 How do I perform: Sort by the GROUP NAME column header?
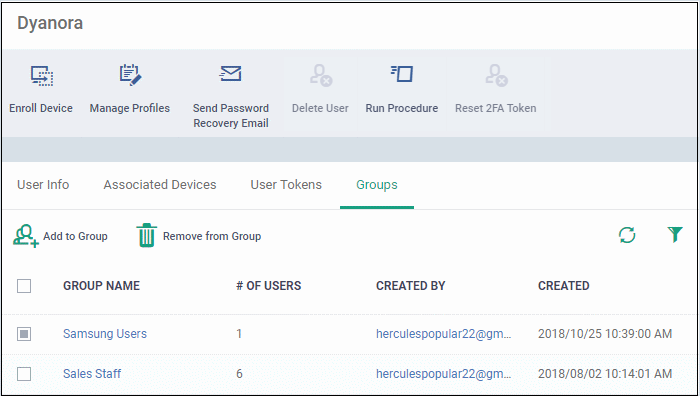[101, 286]
